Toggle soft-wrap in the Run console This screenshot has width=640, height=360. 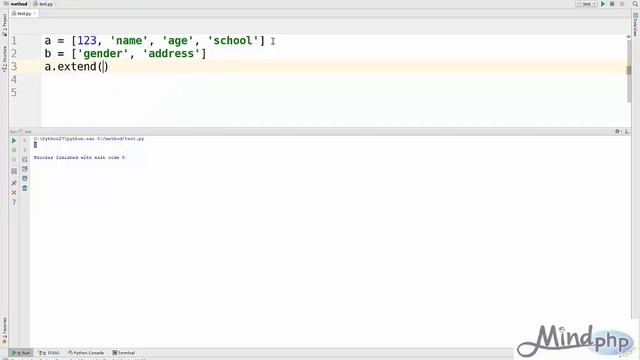coord(24,159)
